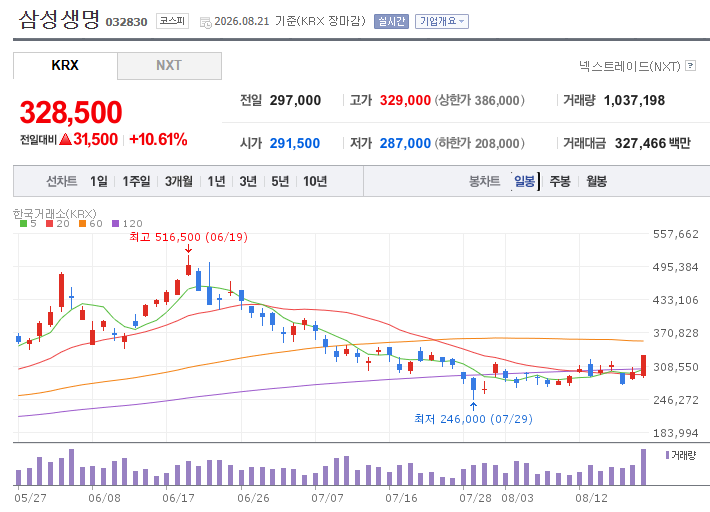Click the 실시간 real-time button

point(391,21)
